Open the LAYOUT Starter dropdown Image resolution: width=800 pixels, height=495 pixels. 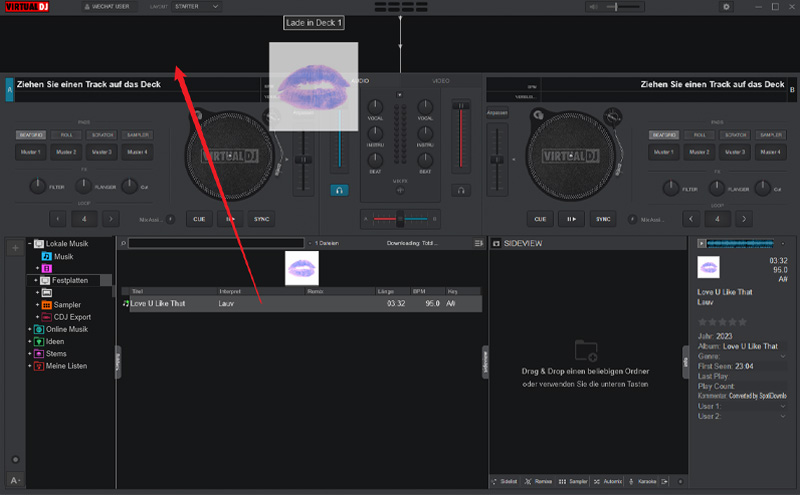tap(196, 7)
